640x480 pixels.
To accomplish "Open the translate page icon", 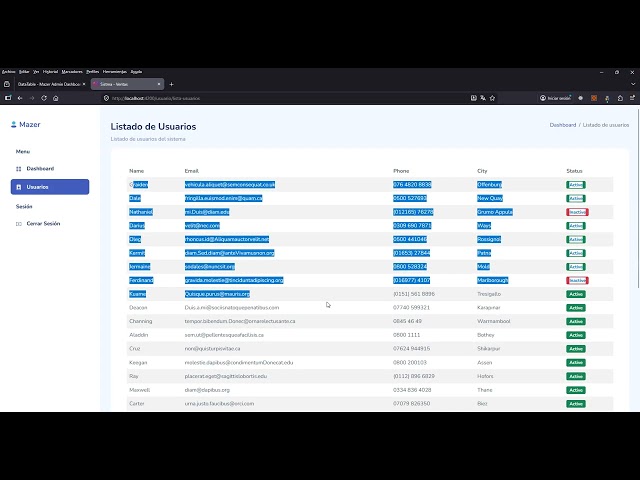I will click(x=483, y=98).
